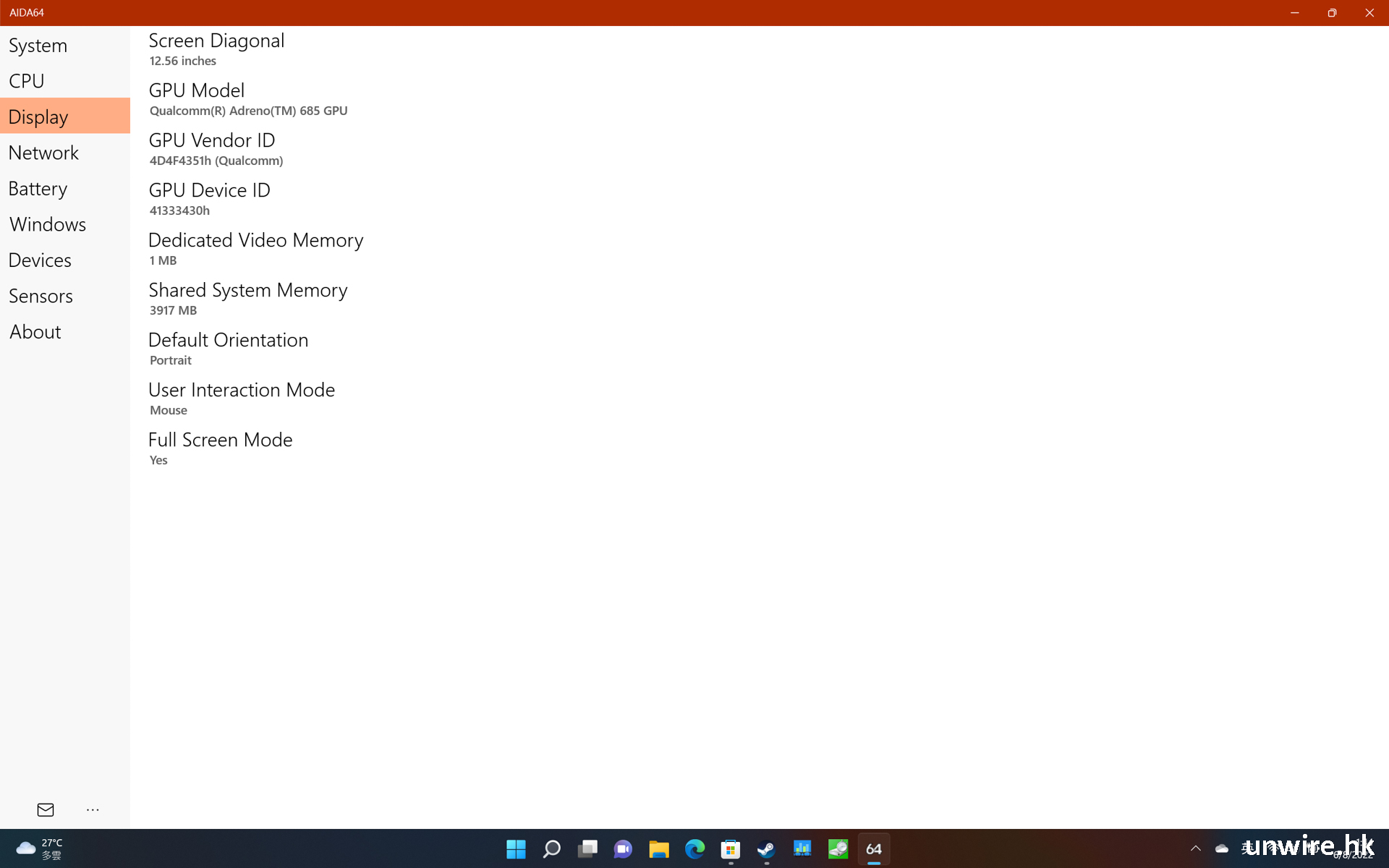Open Task View from the taskbar
1389x868 pixels.
click(587, 848)
